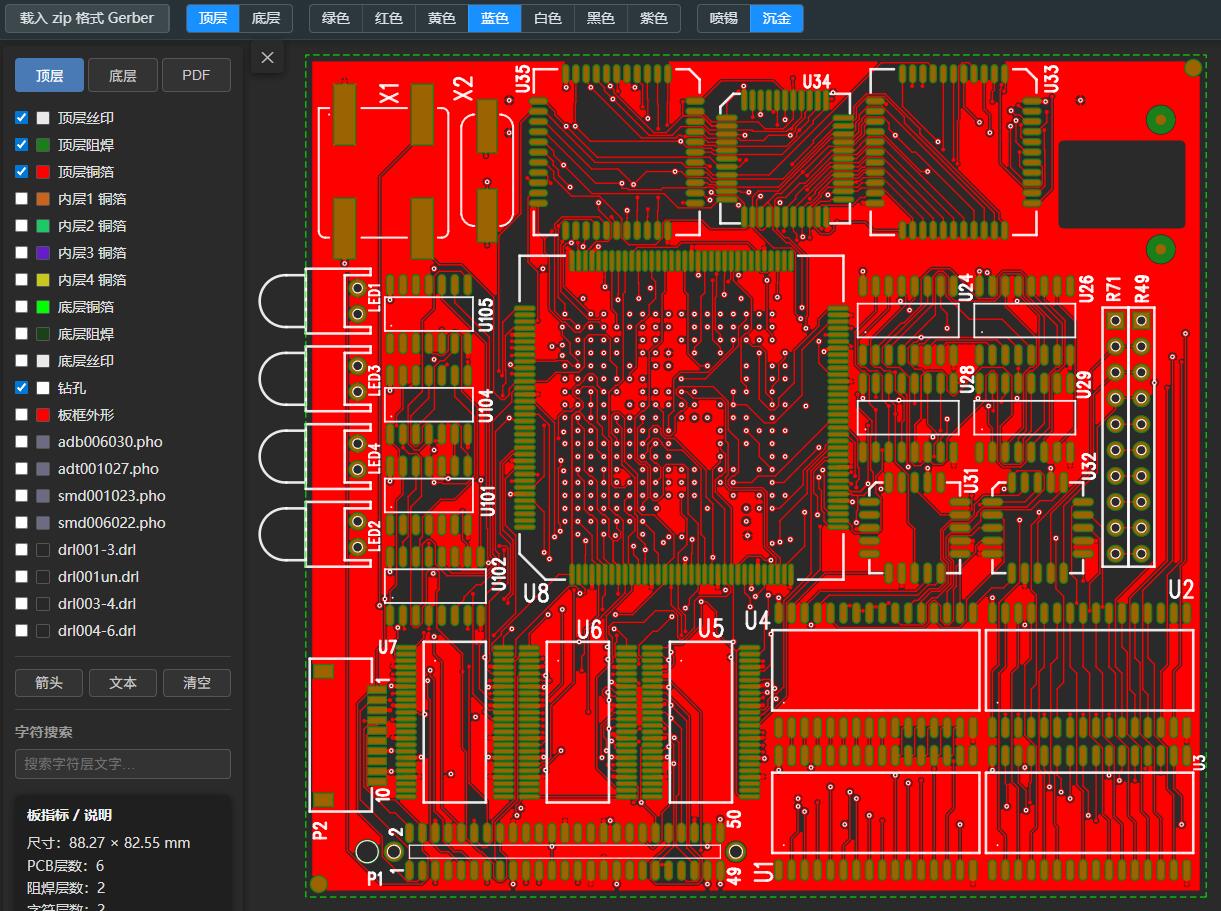Switch view to 底层 in top toolbar
The image size is (1221, 911).
[266, 18]
